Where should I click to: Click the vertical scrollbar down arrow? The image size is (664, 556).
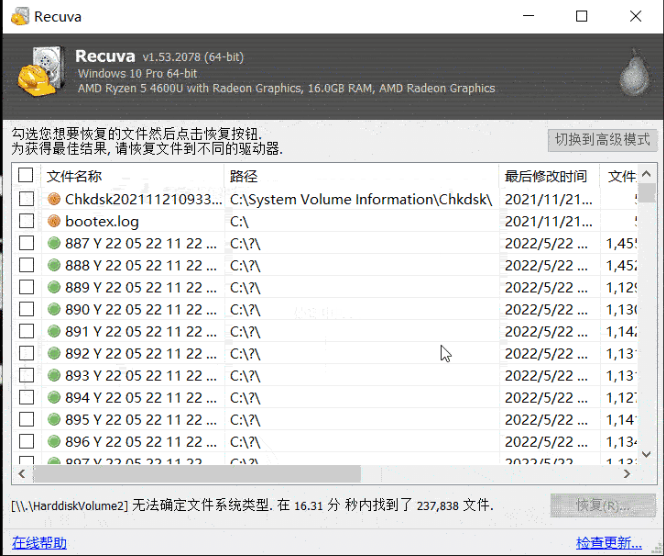(646, 454)
